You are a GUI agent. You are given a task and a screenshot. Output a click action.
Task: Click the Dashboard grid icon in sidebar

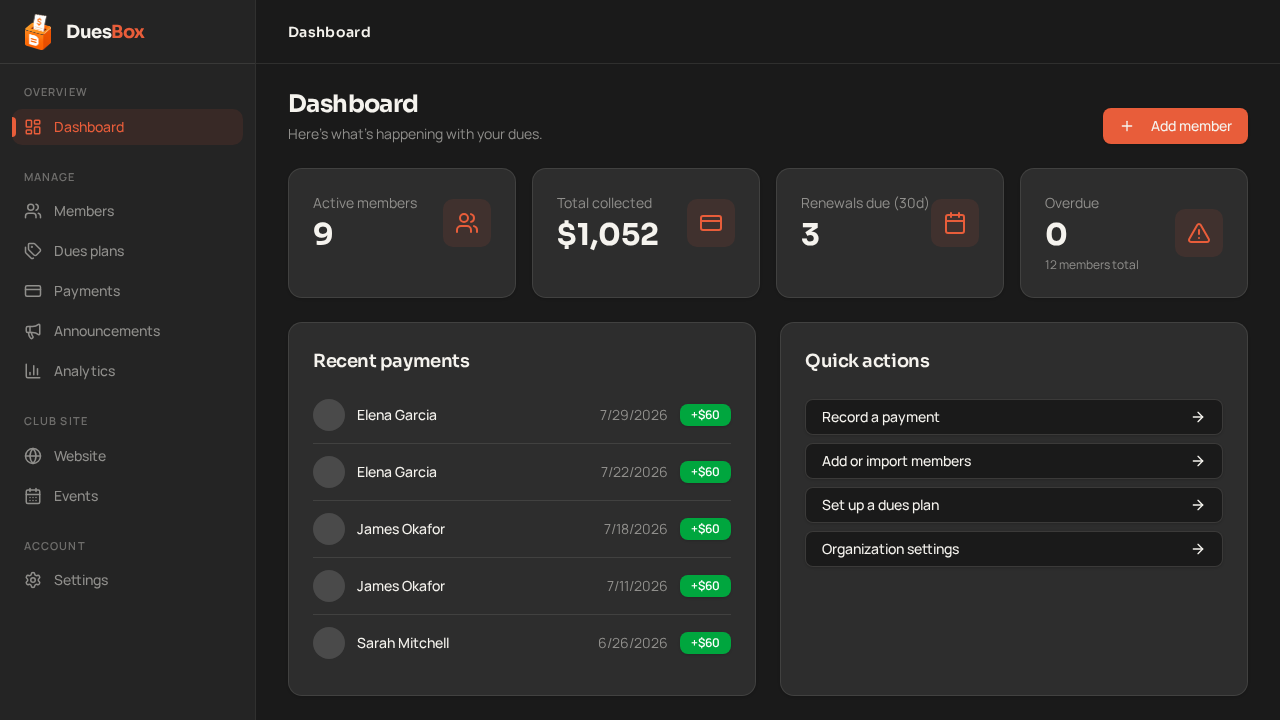click(33, 127)
